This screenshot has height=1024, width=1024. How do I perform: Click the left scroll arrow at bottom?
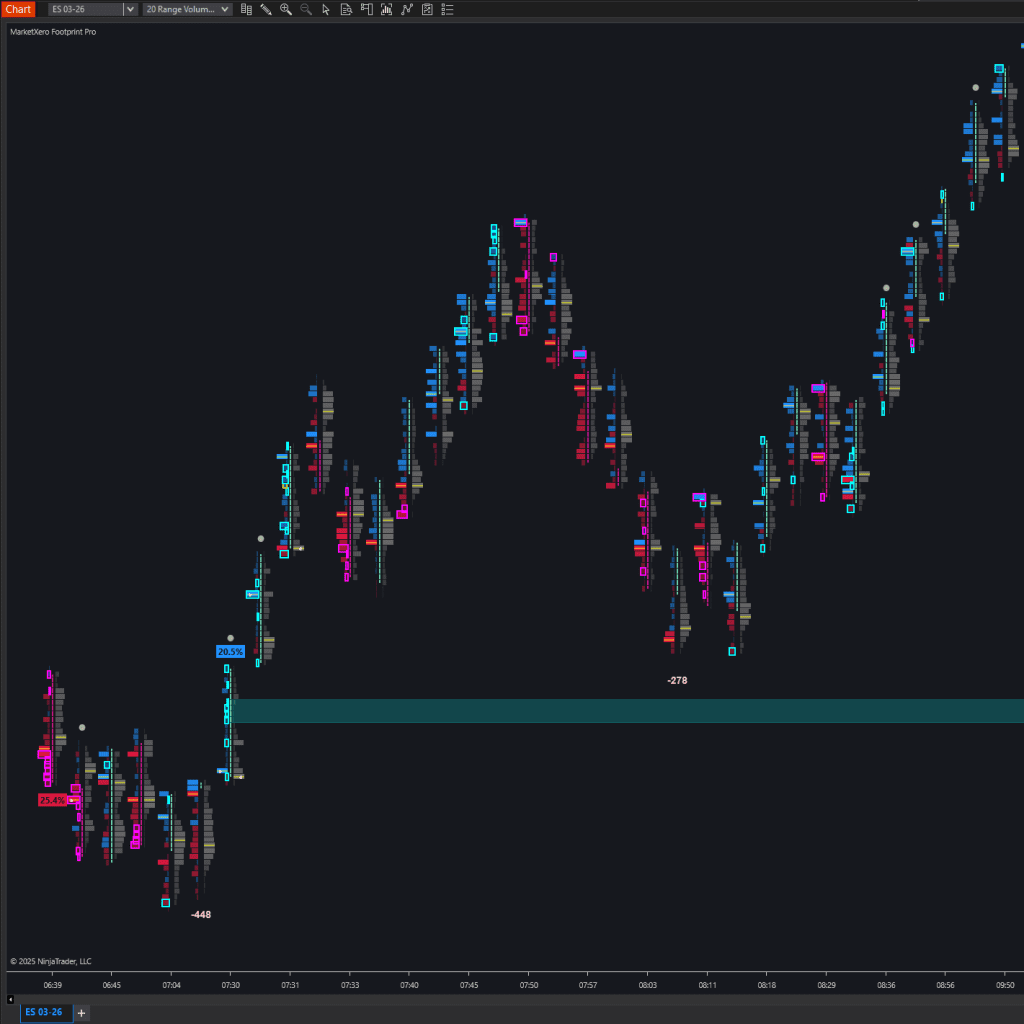pos(11,999)
